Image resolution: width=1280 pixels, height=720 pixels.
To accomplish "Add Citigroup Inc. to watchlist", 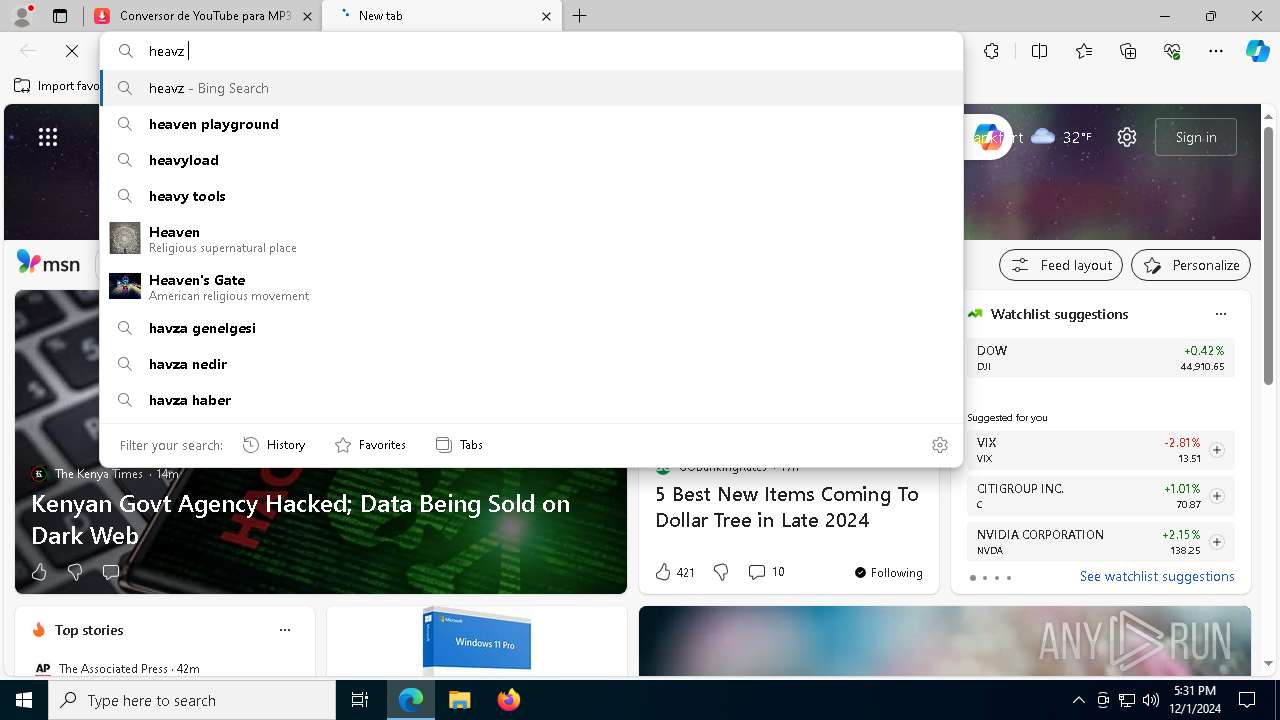I will pyautogui.click(x=1217, y=496).
